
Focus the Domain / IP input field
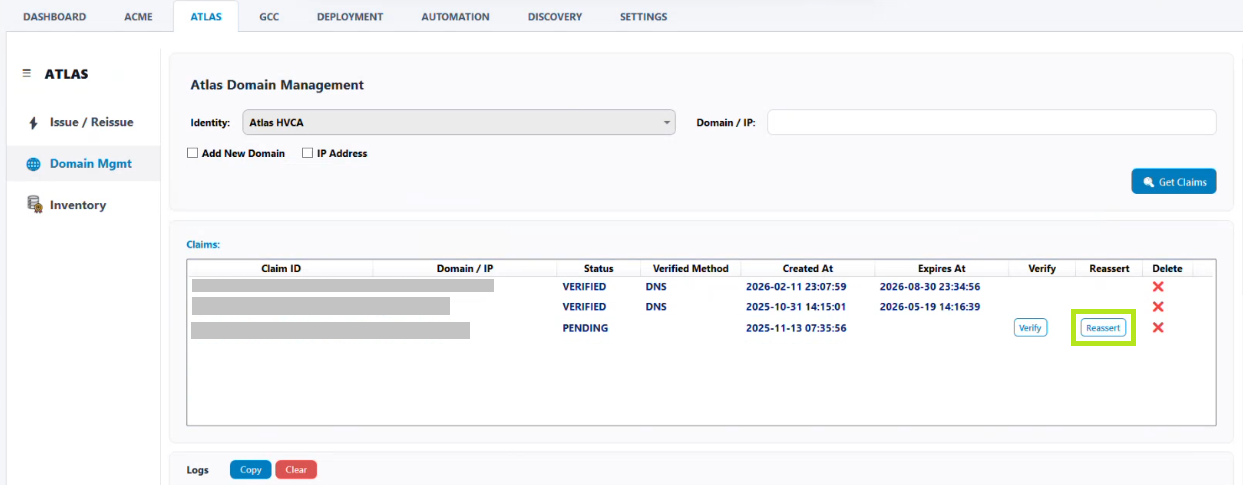(991, 122)
